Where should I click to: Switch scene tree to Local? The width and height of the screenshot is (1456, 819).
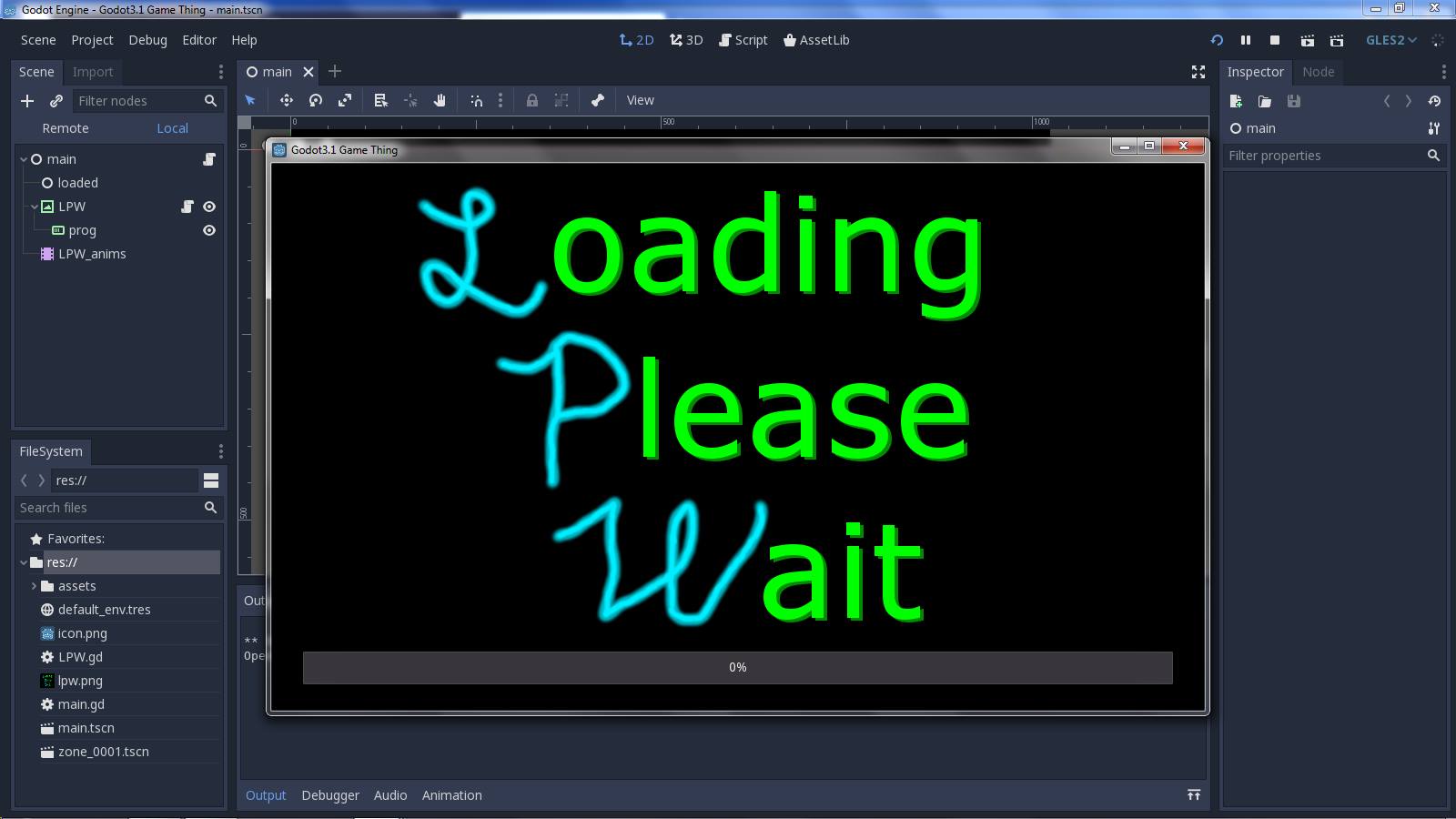pos(172,128)
